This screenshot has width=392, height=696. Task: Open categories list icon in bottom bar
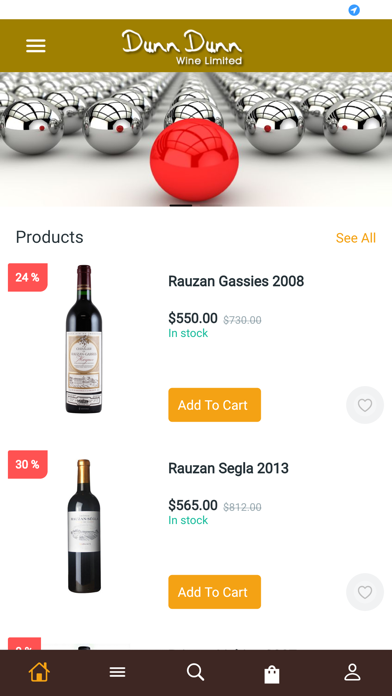[118, 672]
